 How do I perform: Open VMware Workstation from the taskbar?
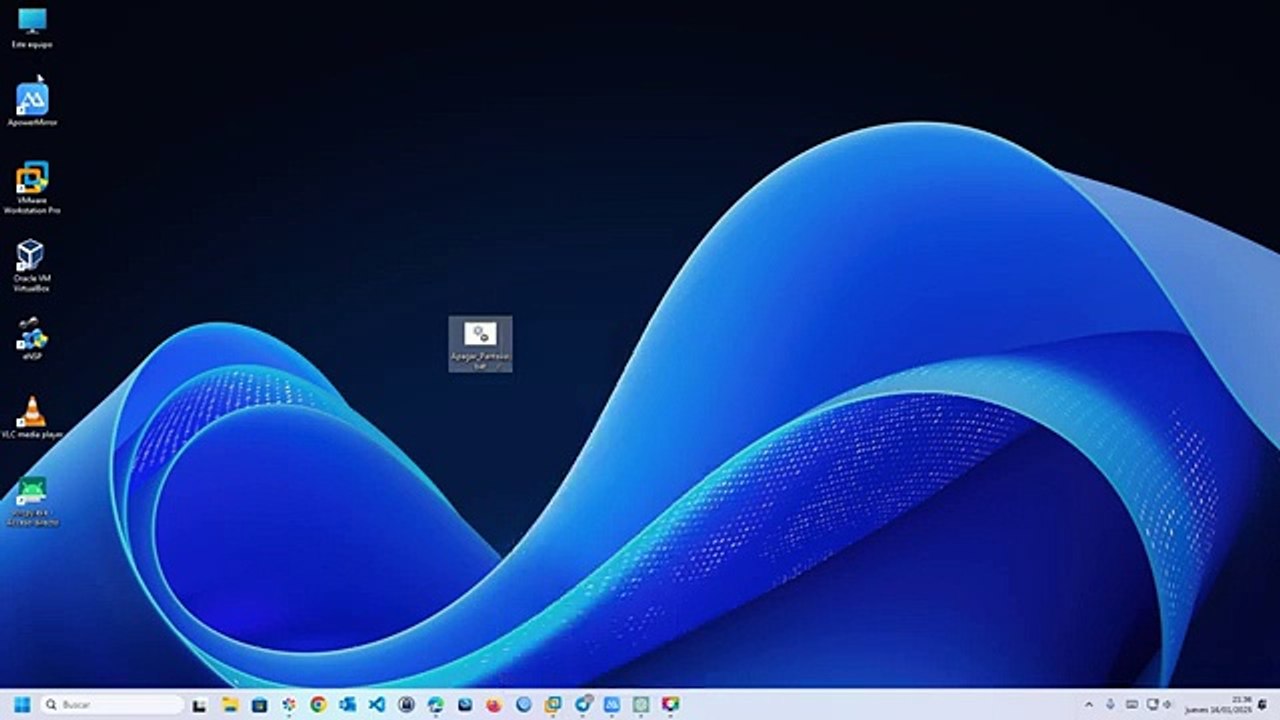553,705
